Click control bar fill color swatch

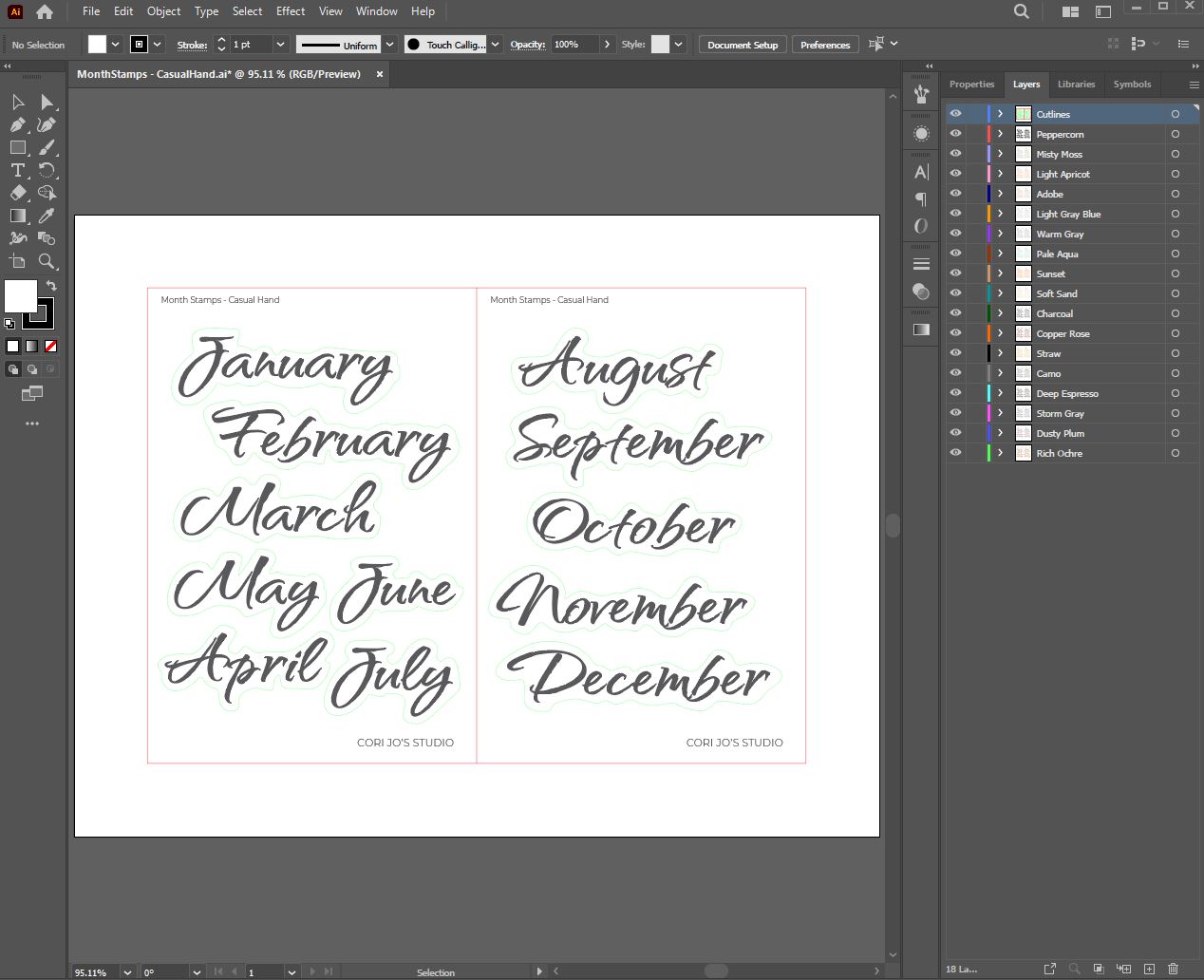pos(97,45)
